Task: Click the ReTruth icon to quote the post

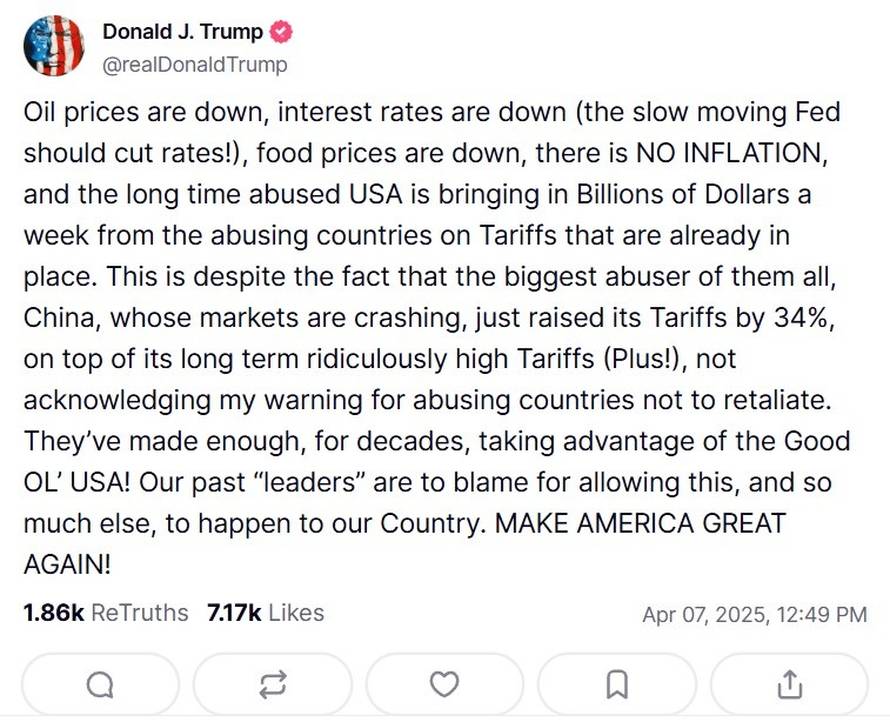Action: [x=272, y=685]
